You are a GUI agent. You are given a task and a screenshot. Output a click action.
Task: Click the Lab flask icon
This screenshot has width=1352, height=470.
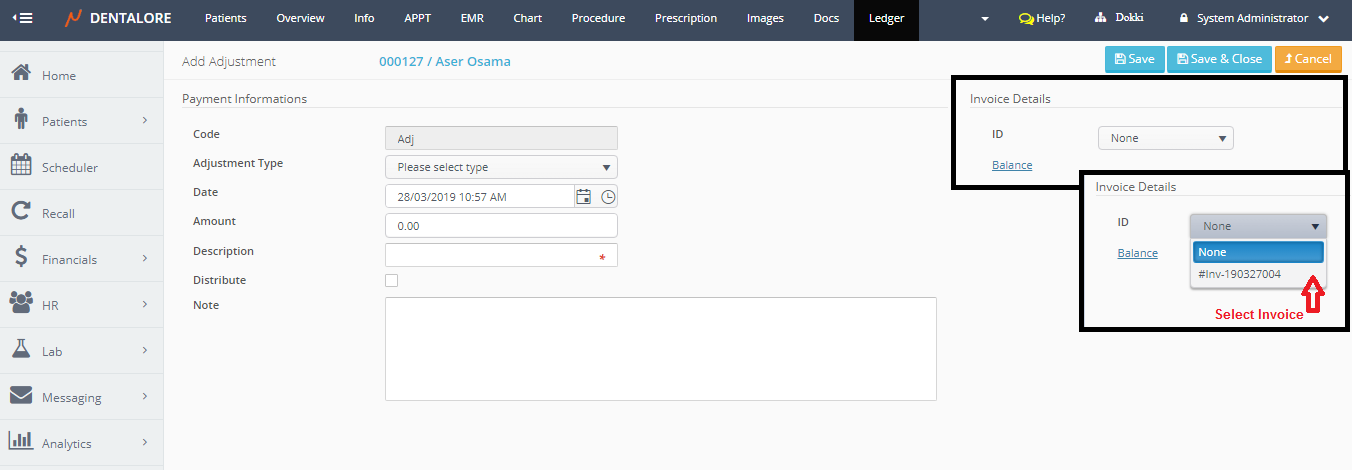(20, 350)
